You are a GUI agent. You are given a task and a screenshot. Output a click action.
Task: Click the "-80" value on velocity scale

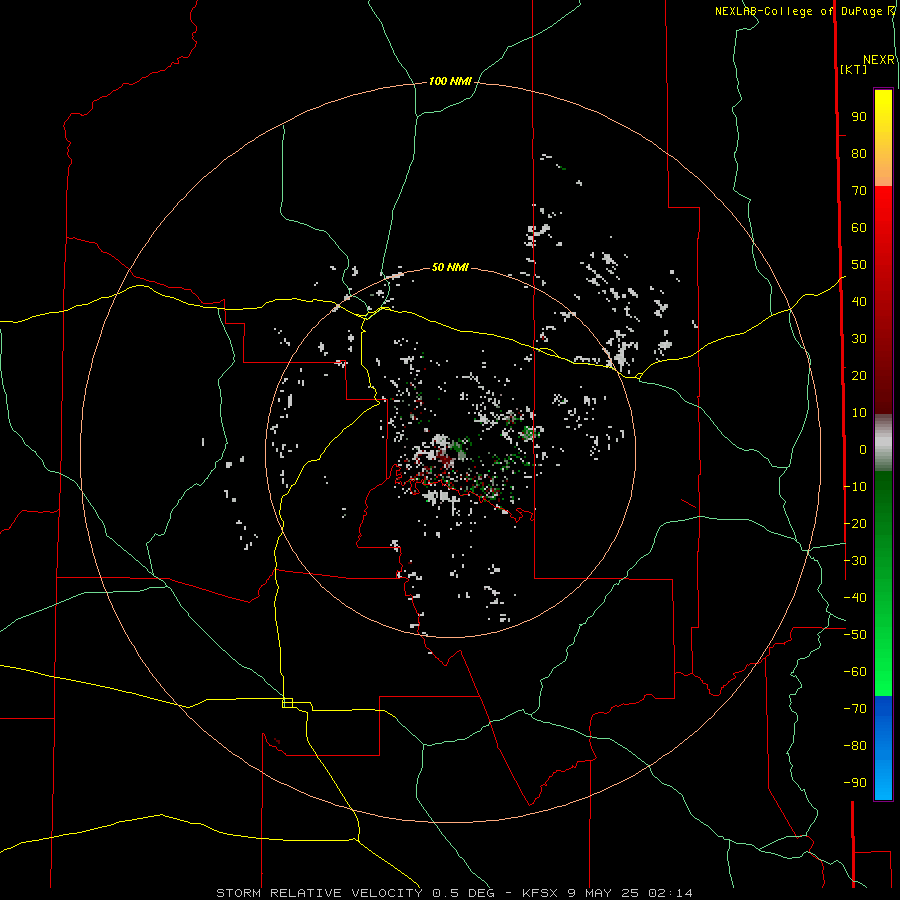[855, 746]
